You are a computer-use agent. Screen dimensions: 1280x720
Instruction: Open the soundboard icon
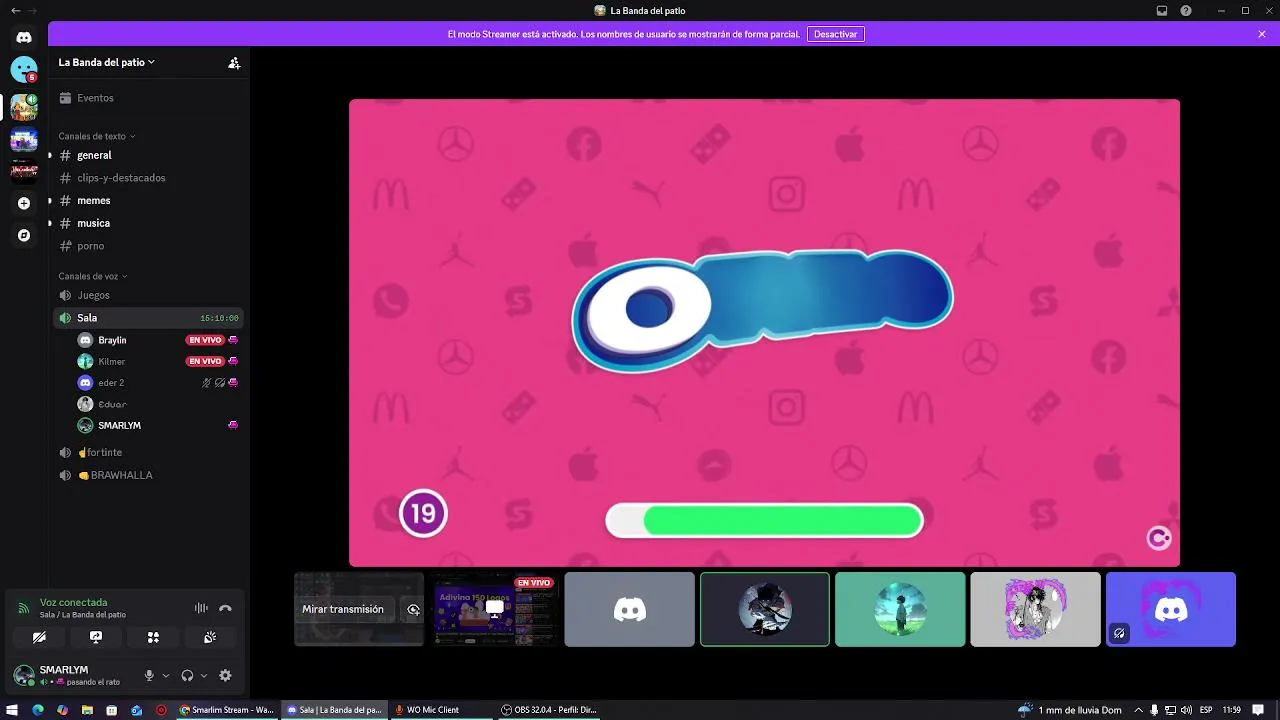pyautogui.click(x=210, y=637)
